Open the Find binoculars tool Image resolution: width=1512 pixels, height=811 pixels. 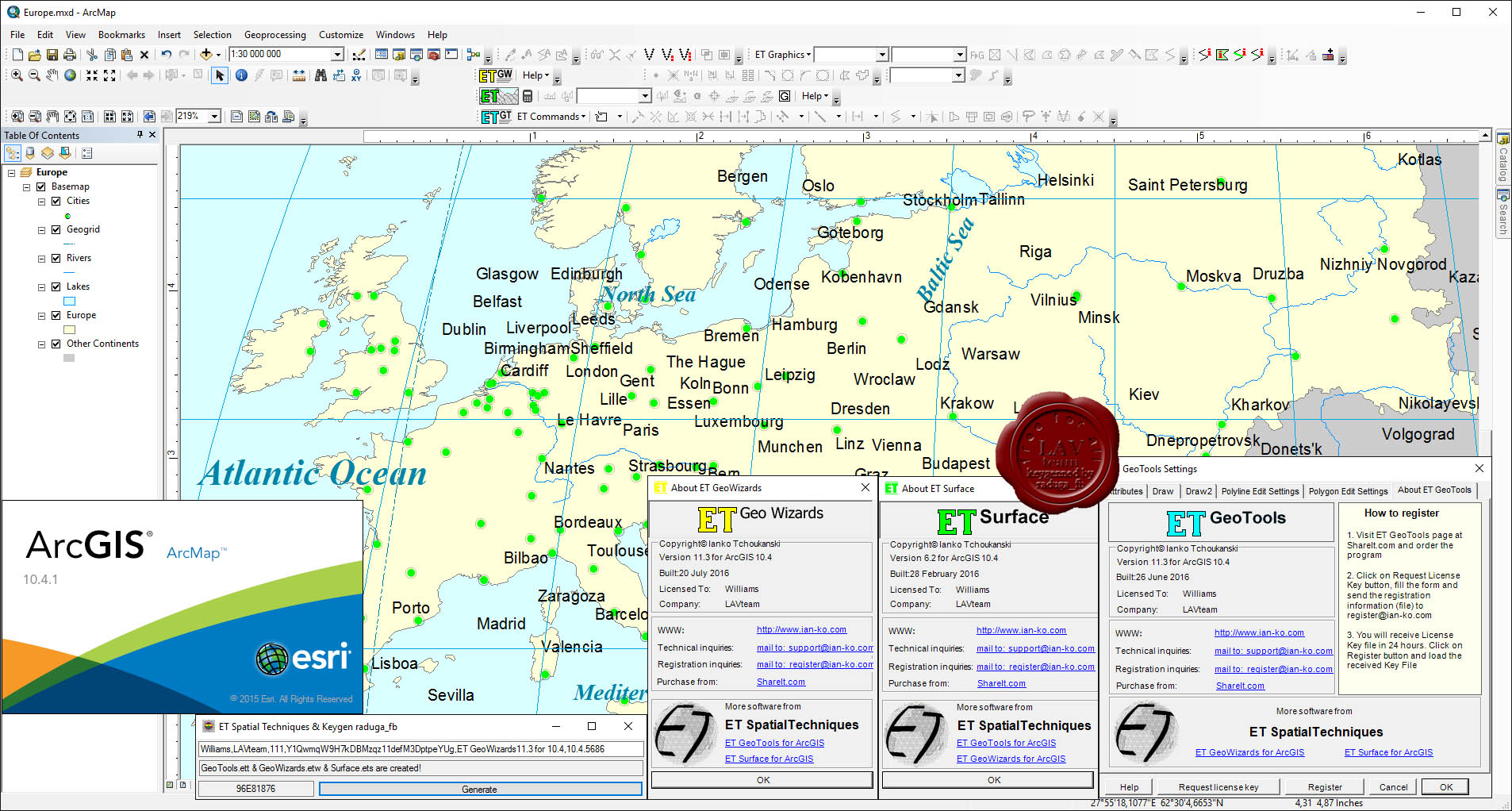click(320, 75)
